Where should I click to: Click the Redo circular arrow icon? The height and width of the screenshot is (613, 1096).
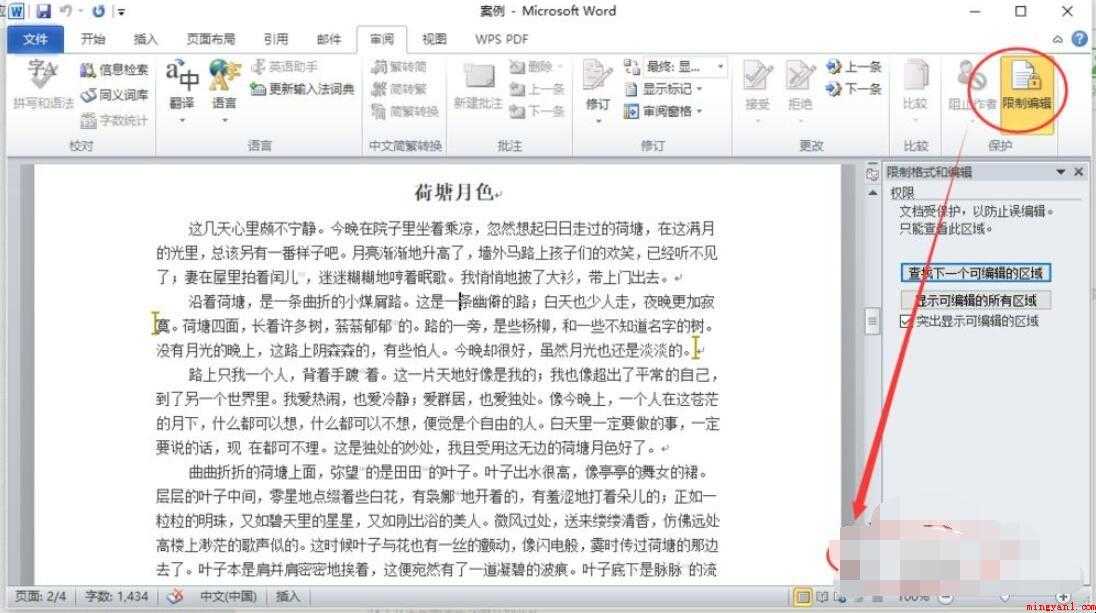click(x=99, y=11)
